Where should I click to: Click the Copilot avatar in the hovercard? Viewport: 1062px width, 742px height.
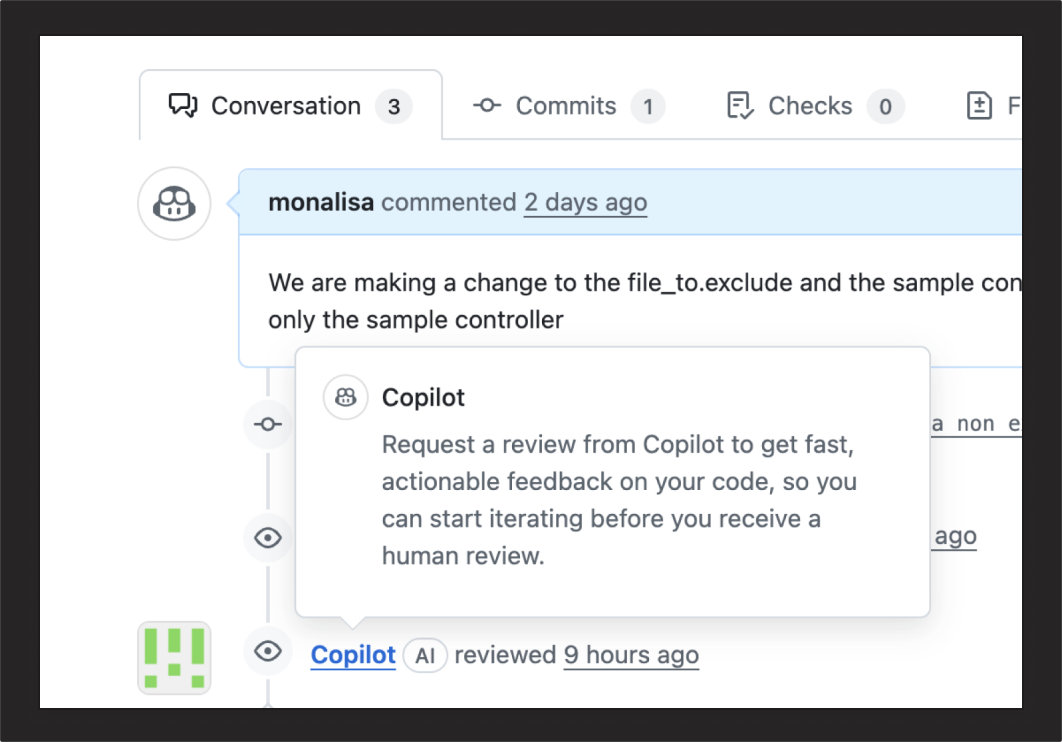[x=345, y=397]
